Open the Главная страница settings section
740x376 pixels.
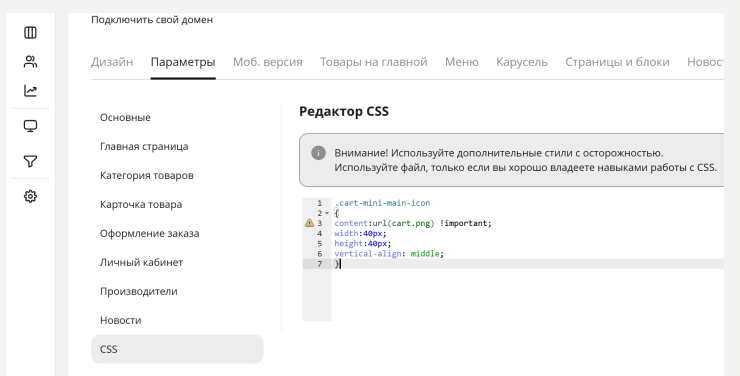(x=144, y=146)
